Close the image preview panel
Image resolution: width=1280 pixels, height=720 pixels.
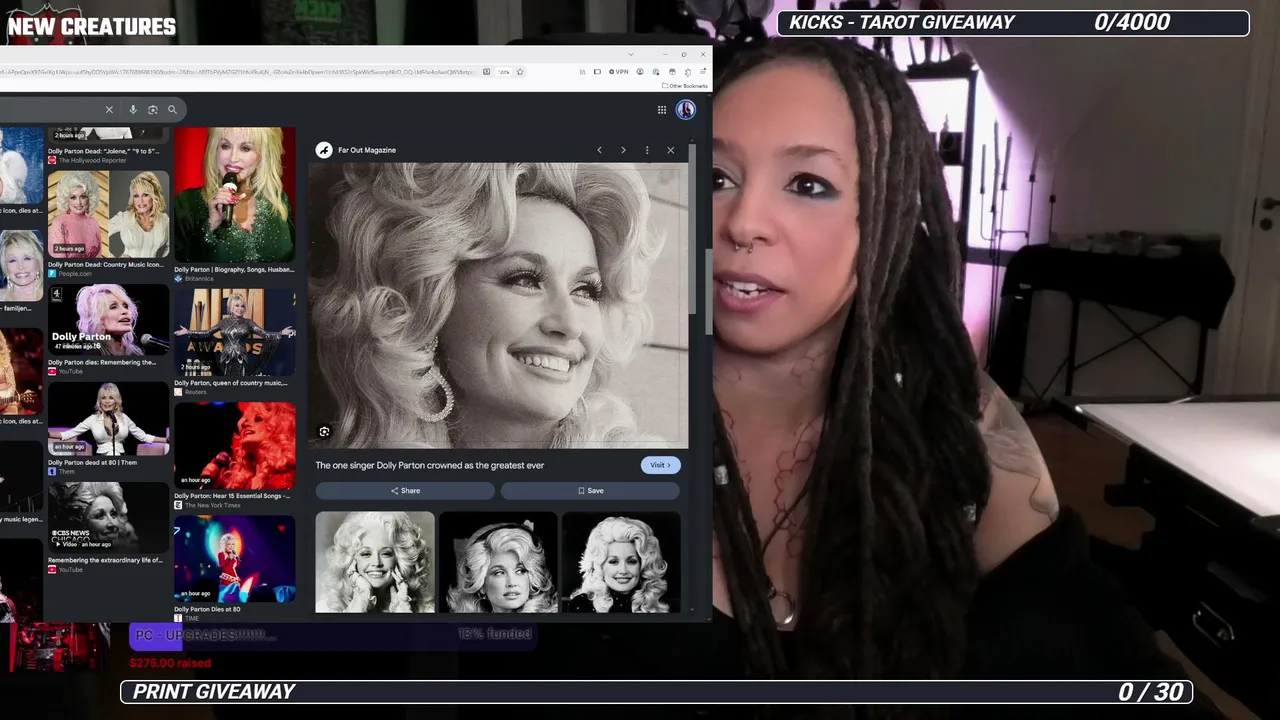pos(671,150)
